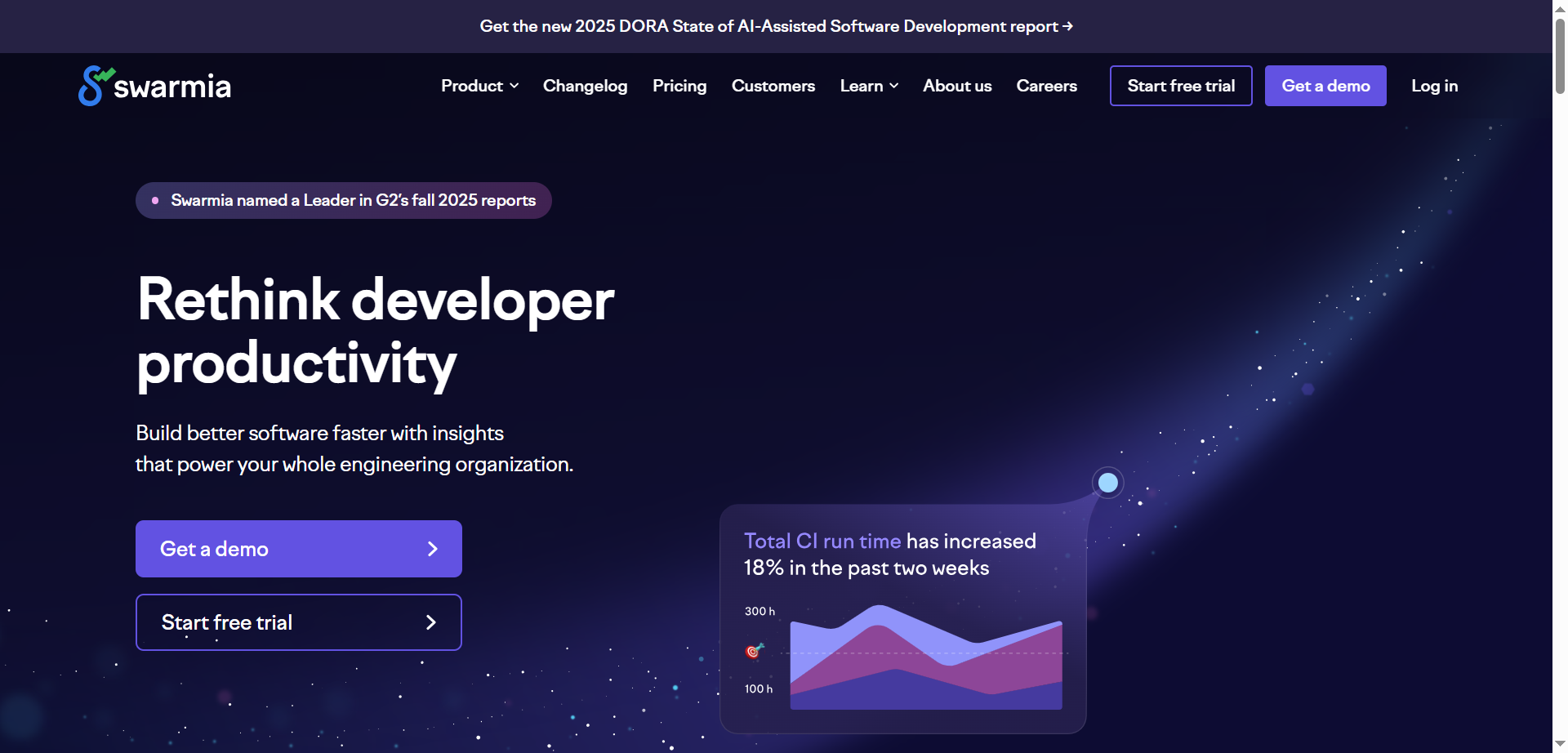Click the "300 h" chart axis label
The width and height of the screenshot is (1568, 753).
point(759,611)
